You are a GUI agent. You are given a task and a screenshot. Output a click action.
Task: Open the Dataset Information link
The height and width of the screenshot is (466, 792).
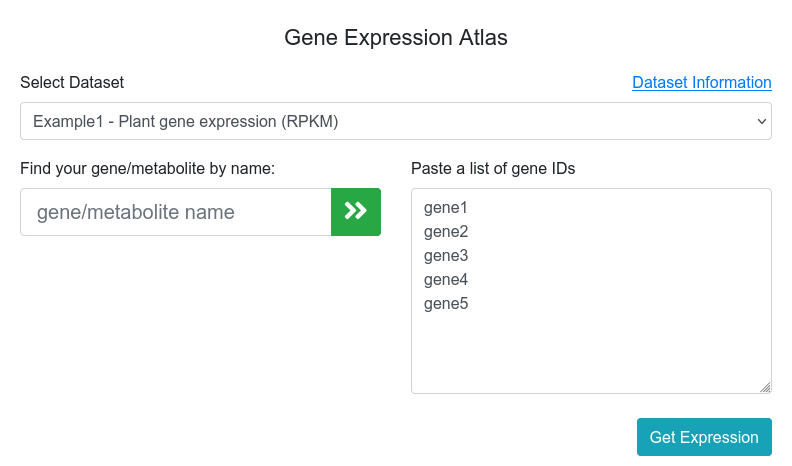[x=701, y=83]
